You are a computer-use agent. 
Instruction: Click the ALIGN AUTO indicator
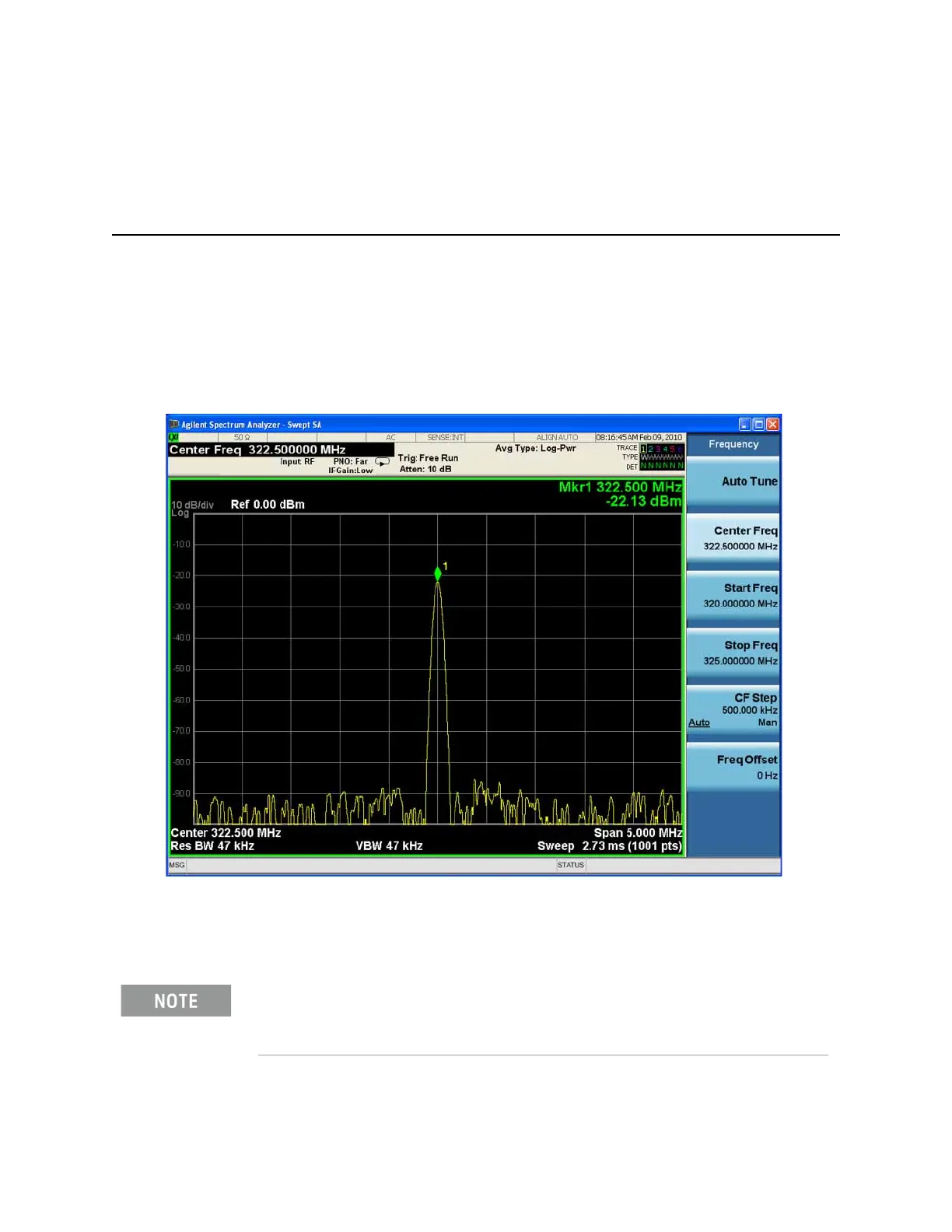point(557,438)
